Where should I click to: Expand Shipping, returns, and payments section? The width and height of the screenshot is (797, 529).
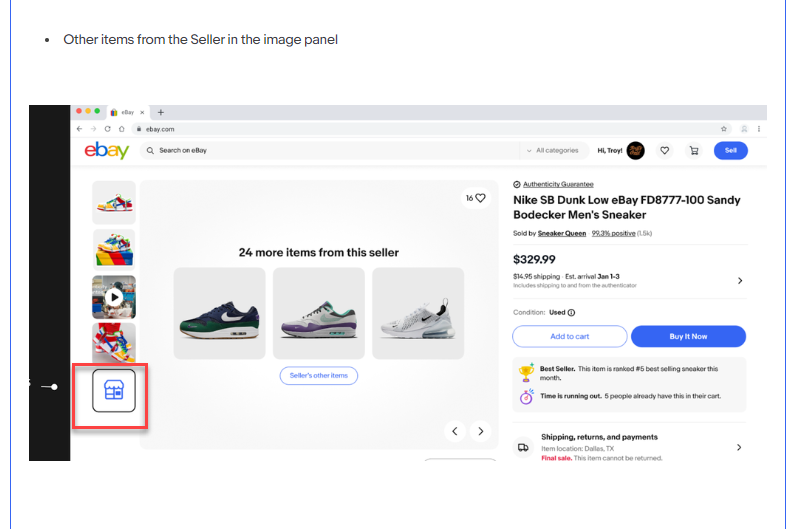pyautogui.click(x=740, y=448)
